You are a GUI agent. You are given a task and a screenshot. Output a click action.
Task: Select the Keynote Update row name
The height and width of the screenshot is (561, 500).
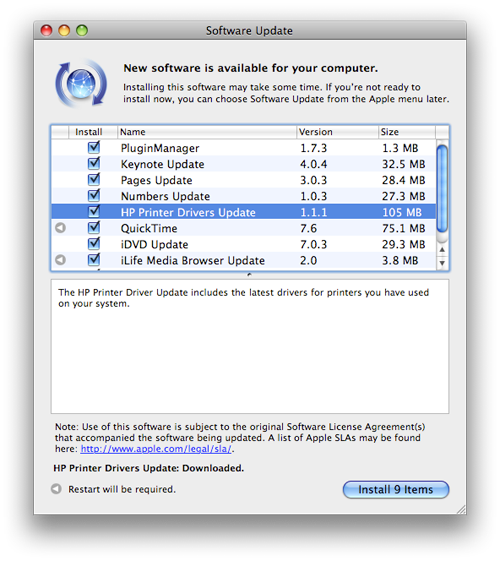click(162, 164)
